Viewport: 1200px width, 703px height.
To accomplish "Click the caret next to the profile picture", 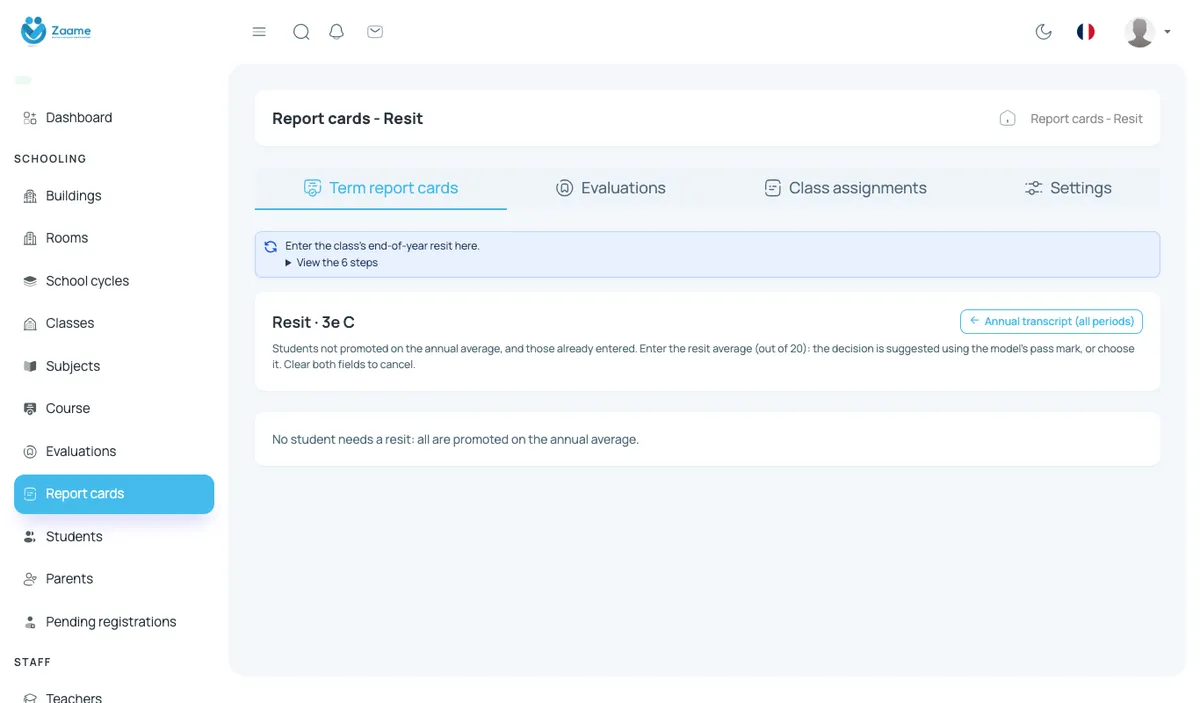I will tap(1167, 32).
